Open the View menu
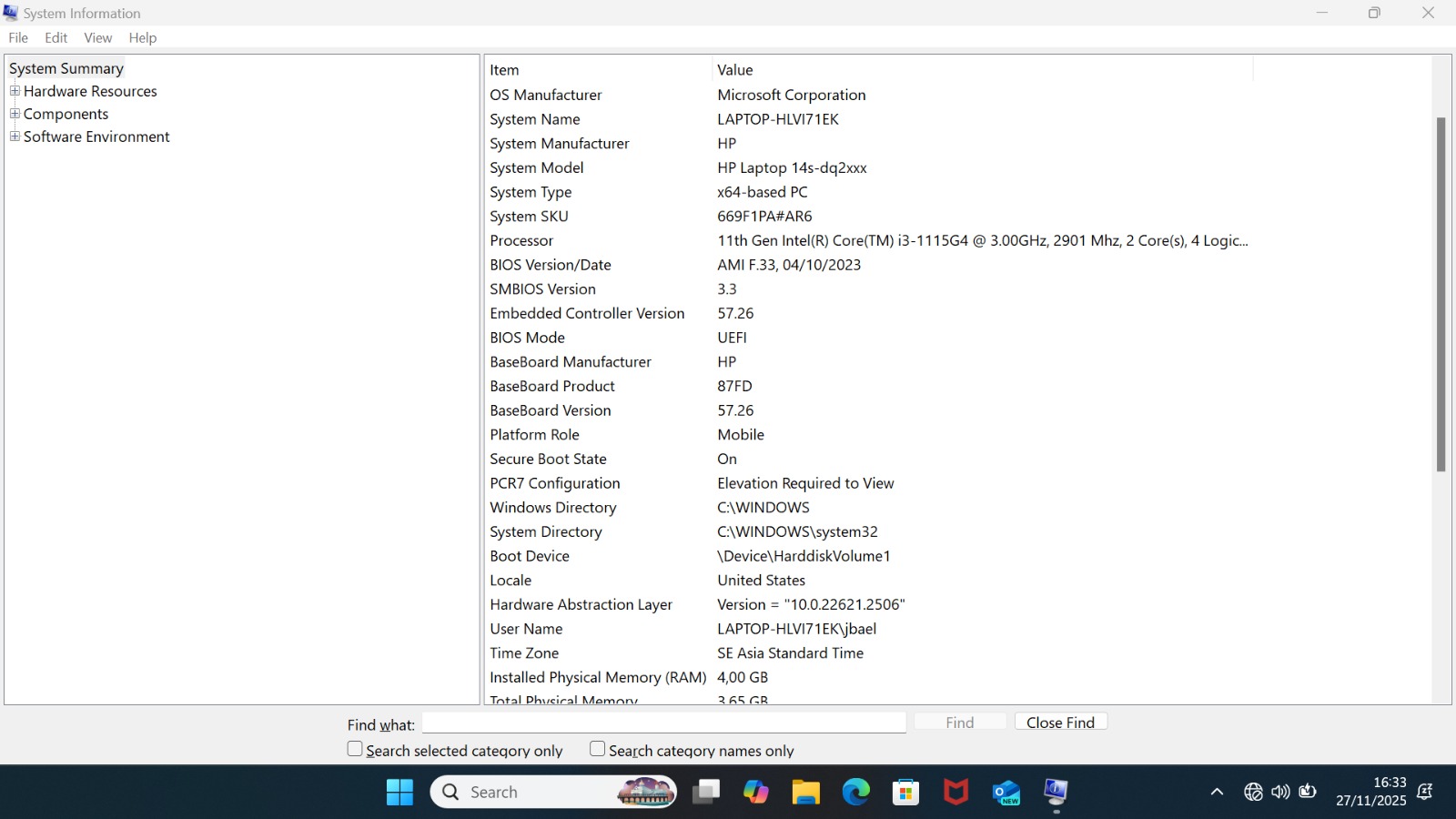The height and width of the screenshot is (819, 1456). [97, 37]
